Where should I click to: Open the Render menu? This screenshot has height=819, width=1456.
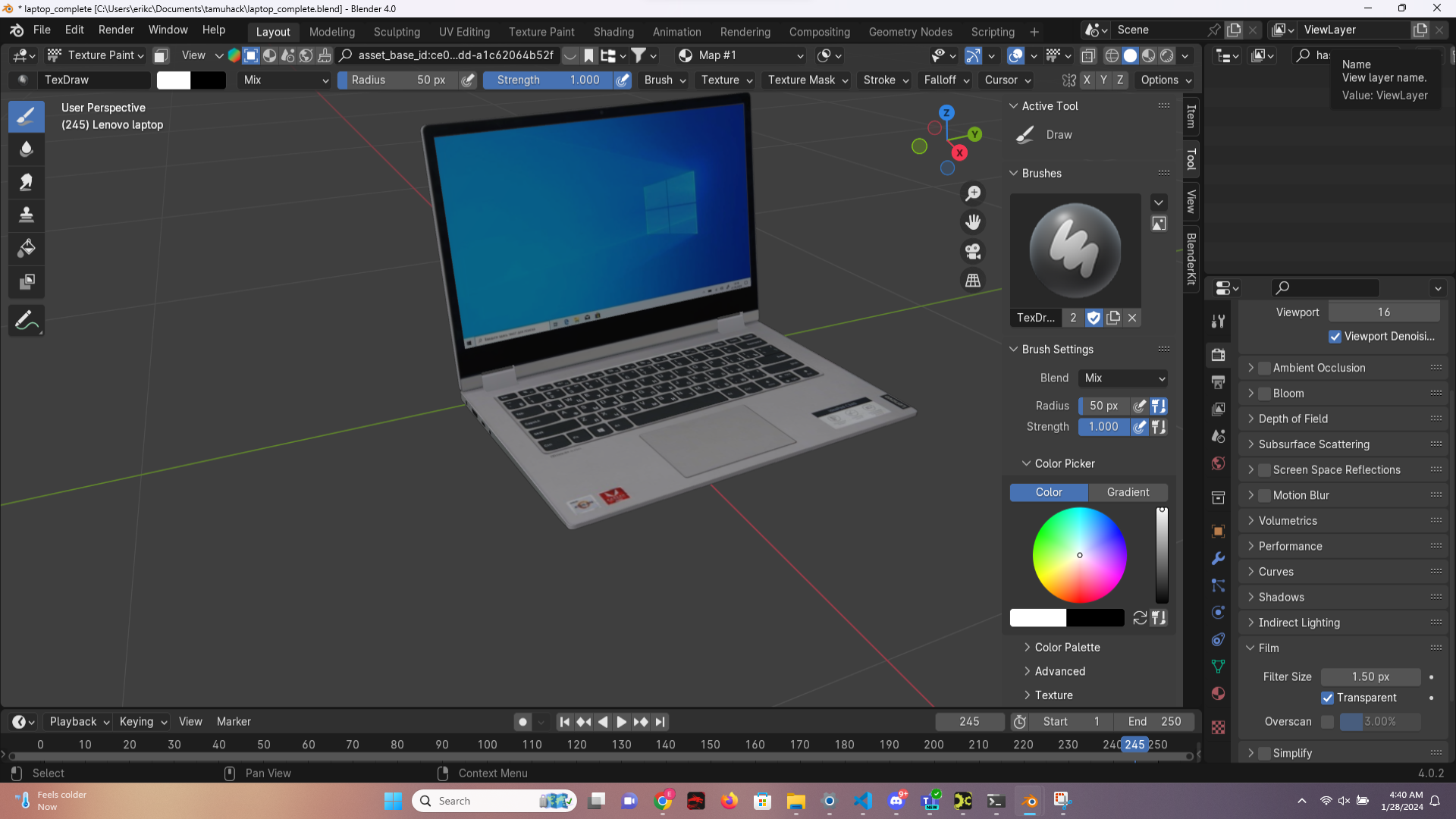[116, 30]
